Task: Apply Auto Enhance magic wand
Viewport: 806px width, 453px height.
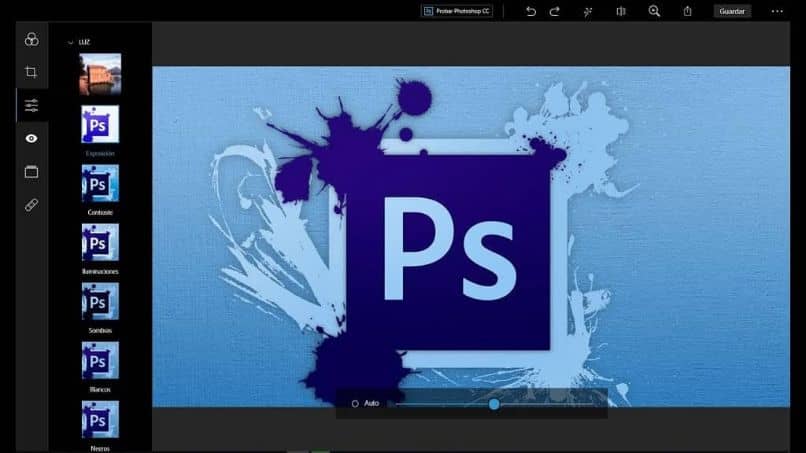Action: pyautogui.click(x=588, y=11)
